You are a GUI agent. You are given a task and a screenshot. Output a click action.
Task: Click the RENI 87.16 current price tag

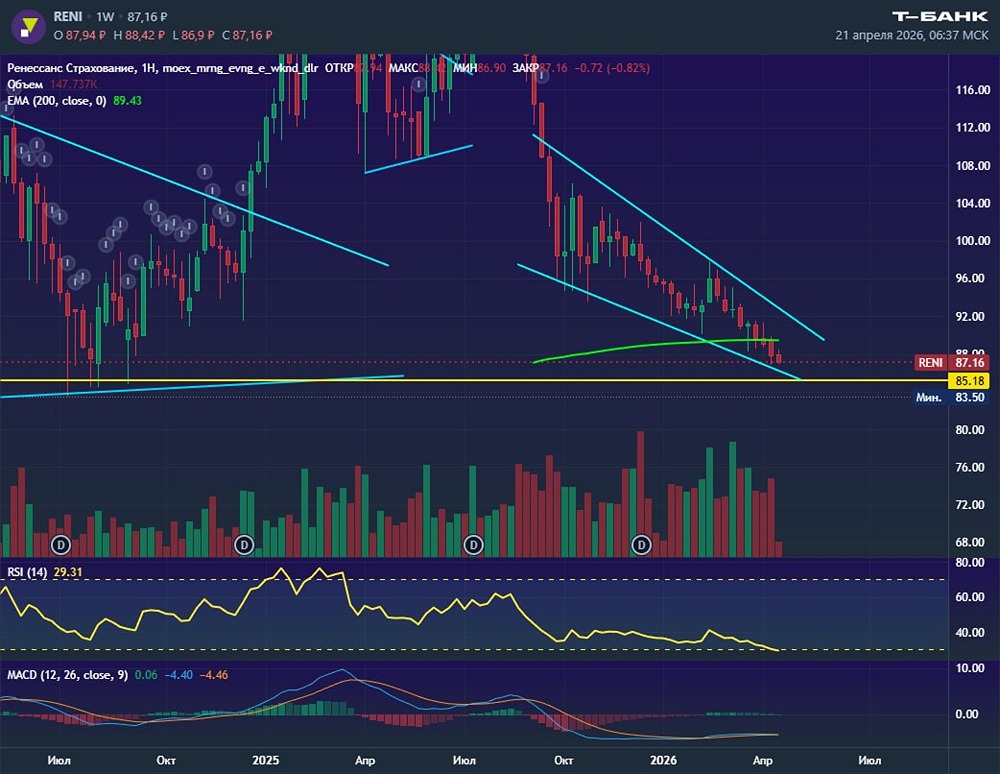tap(952, 362)
